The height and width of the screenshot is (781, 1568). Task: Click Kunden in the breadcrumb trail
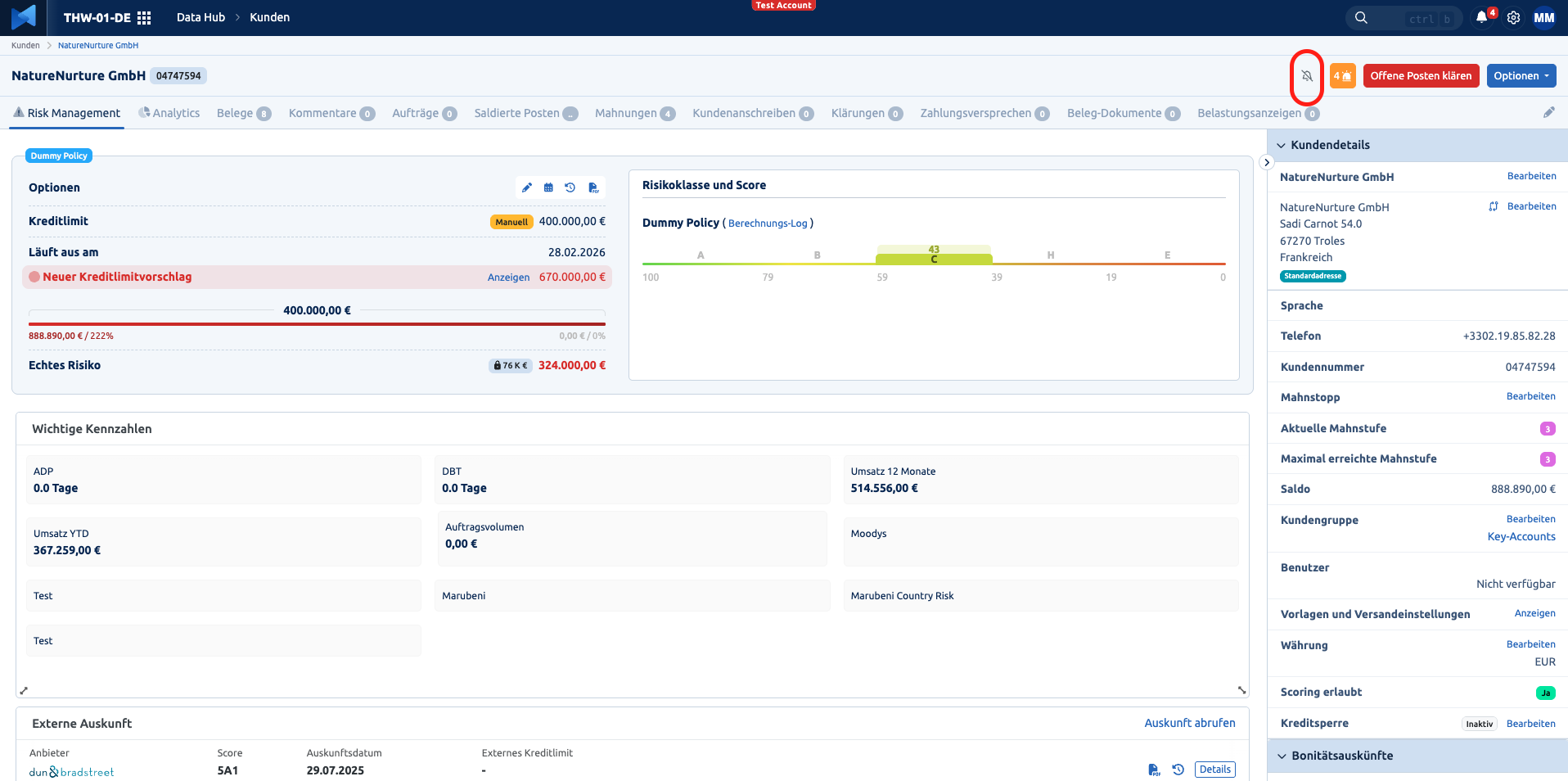[25, 46]
